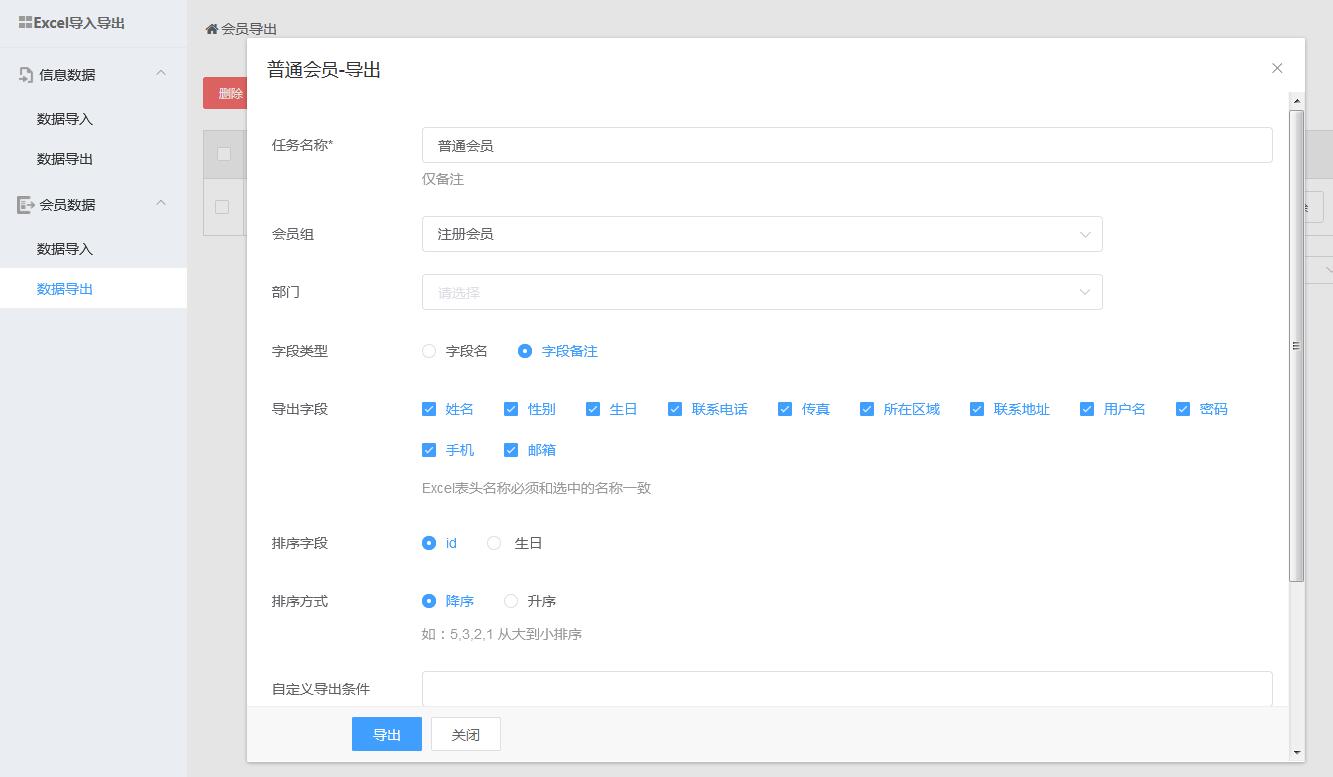This screenshot has height=777, width=1333.
Task: Uncheck the 邮箱 export field
Action: tap(511, 450)
